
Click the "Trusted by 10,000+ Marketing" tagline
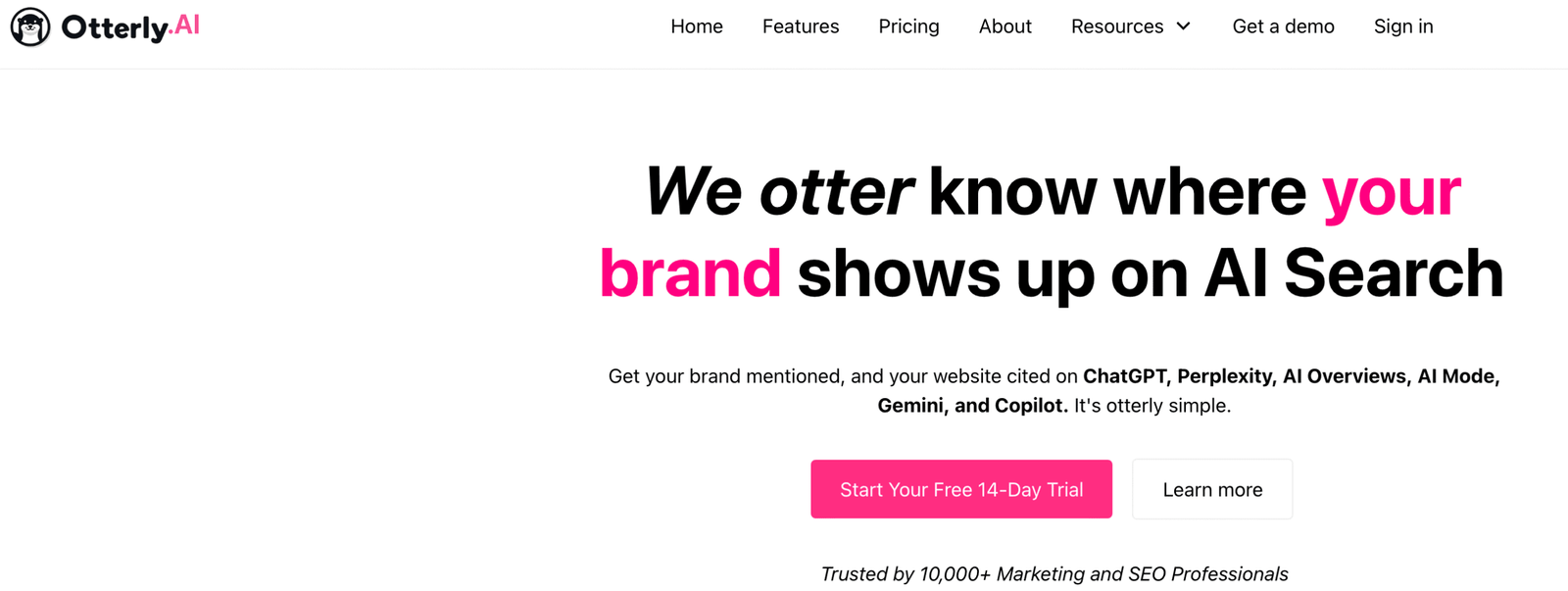tap(1054, 574)
